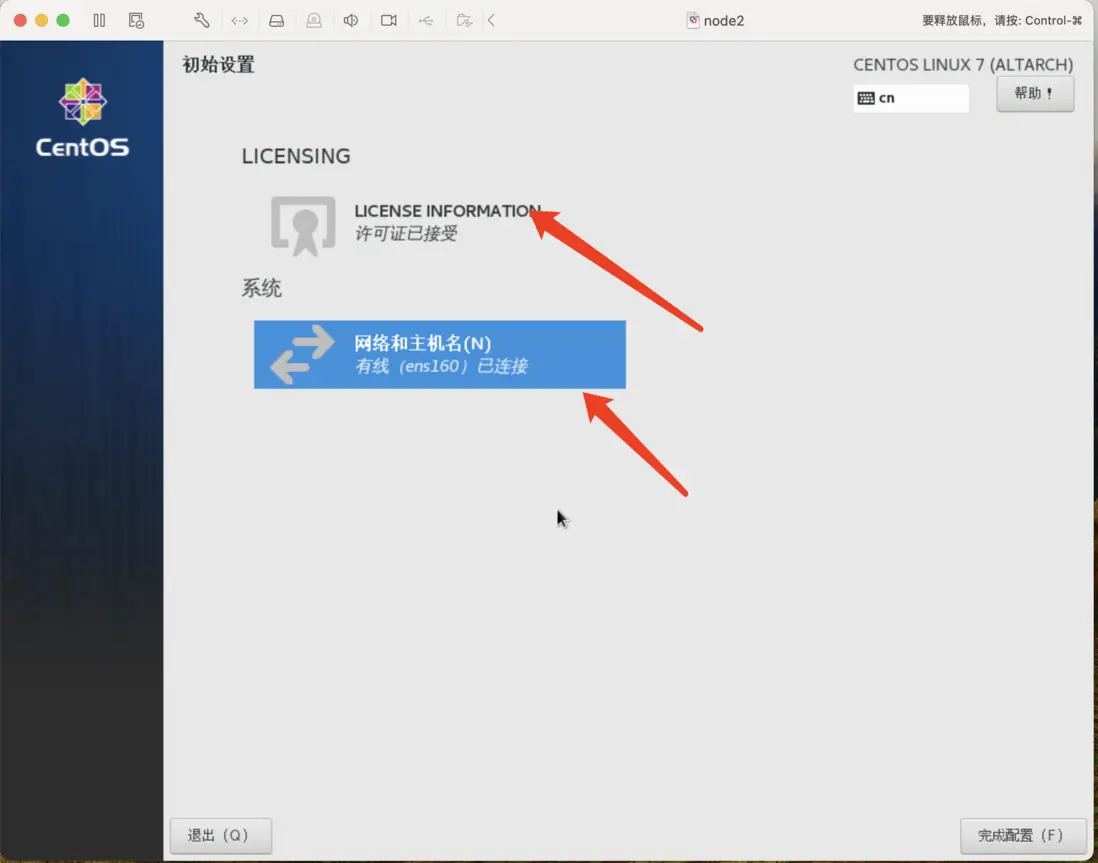Click the green full-screen window button

pos(63,20)
